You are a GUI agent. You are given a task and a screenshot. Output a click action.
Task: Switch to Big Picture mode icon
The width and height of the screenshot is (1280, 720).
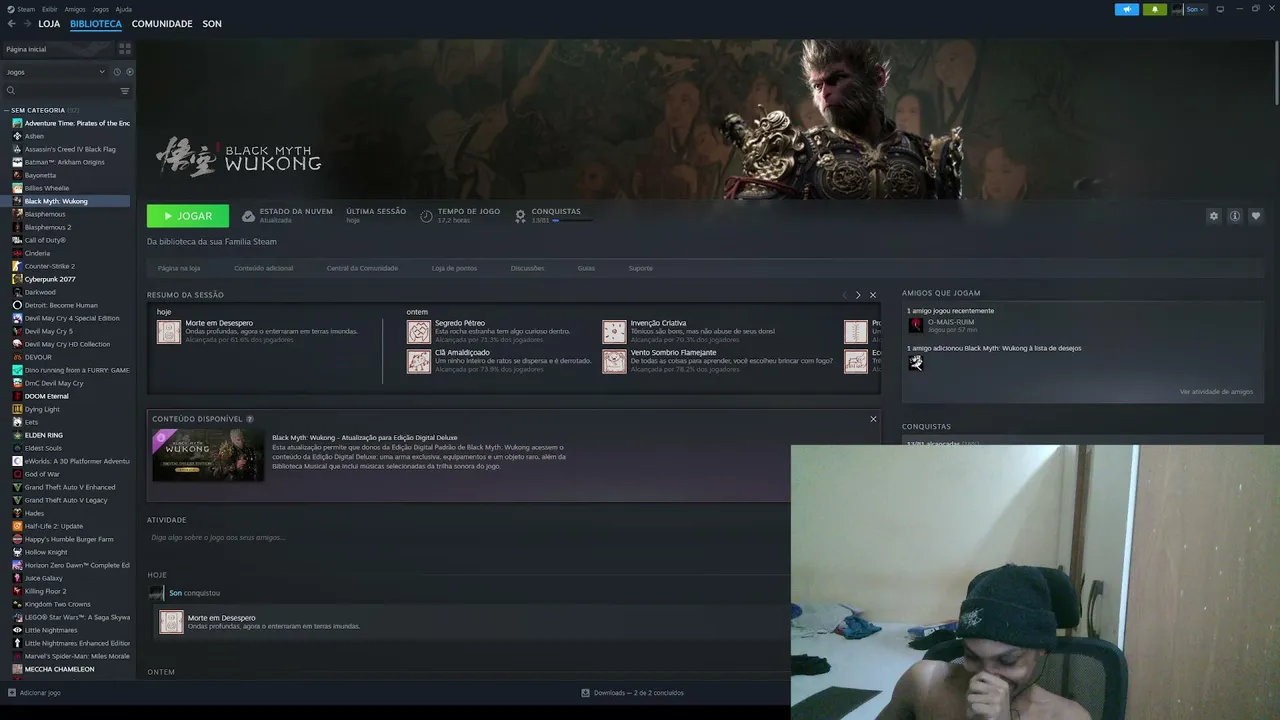tap(1220, 9)
